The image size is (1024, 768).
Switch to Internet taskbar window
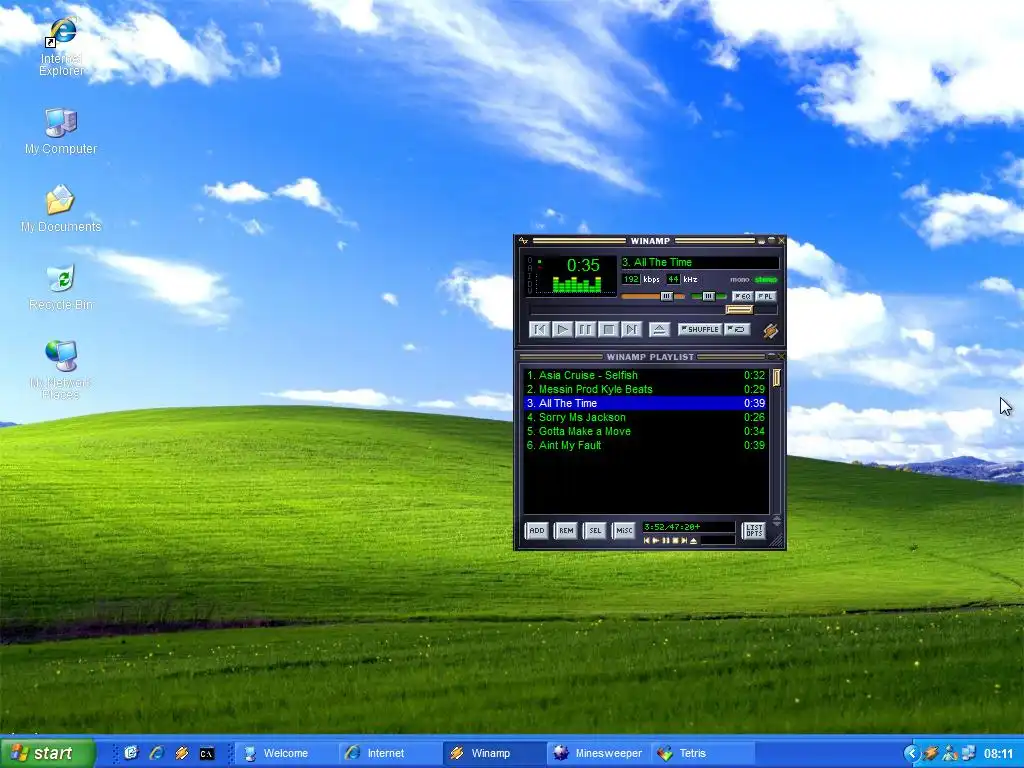point(390,753)
